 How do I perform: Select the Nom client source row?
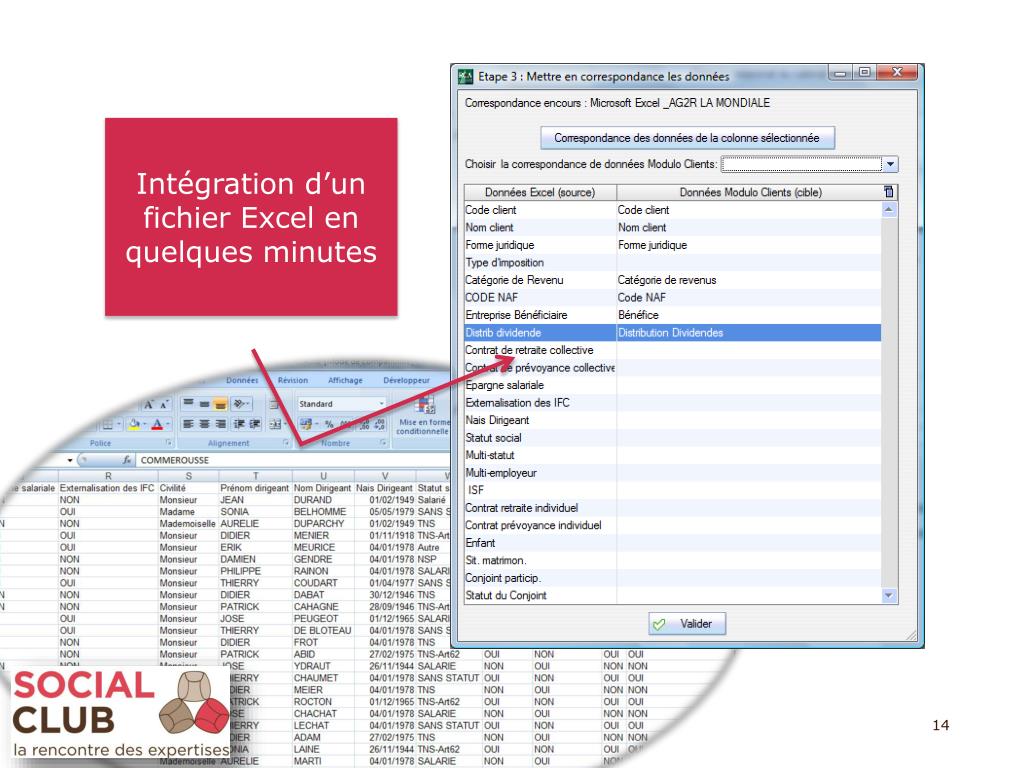click(x=673, y=227)
